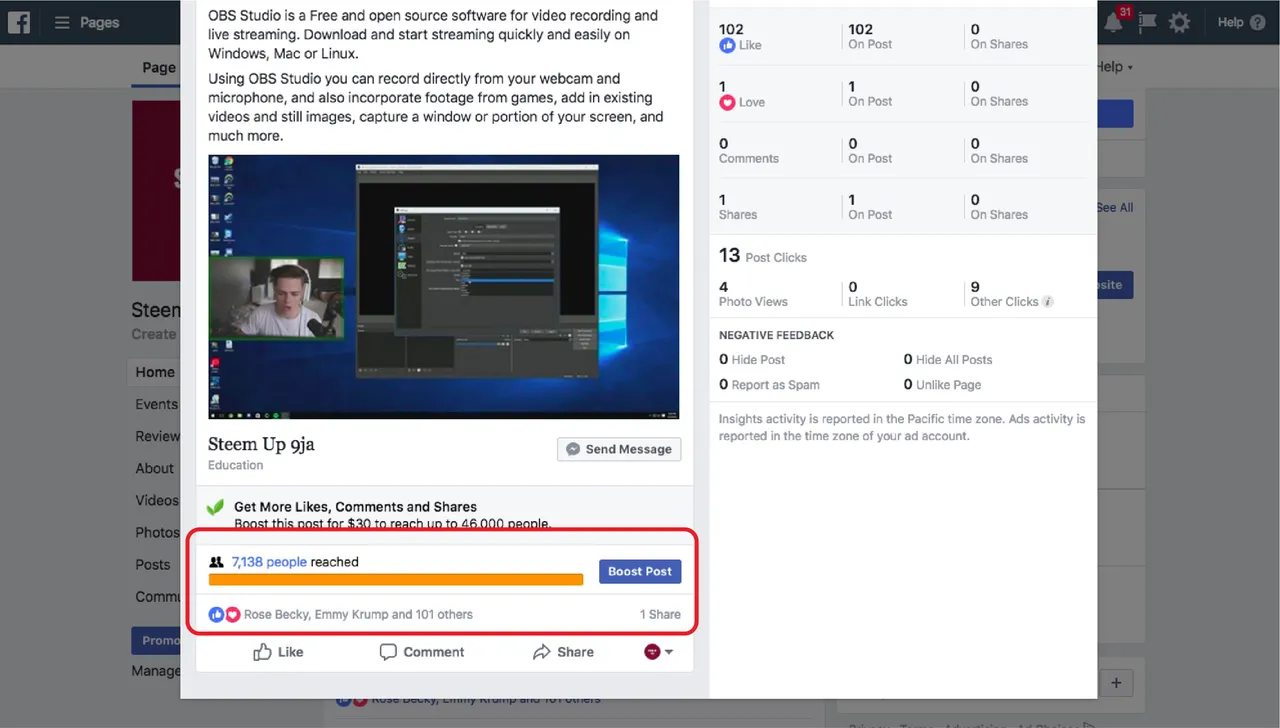Expand the Help dropdown in page bar
The height and width of the screenshot is (728, 1280).
click(1115, 67)
